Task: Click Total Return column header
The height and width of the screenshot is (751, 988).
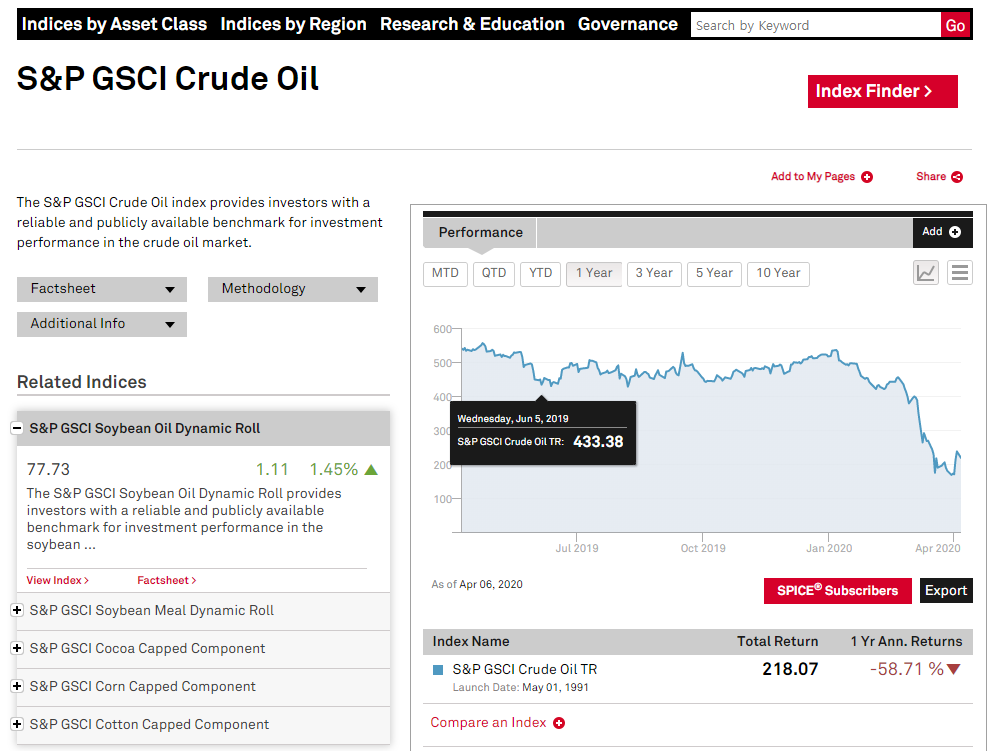Action: [x=778, y=641]
